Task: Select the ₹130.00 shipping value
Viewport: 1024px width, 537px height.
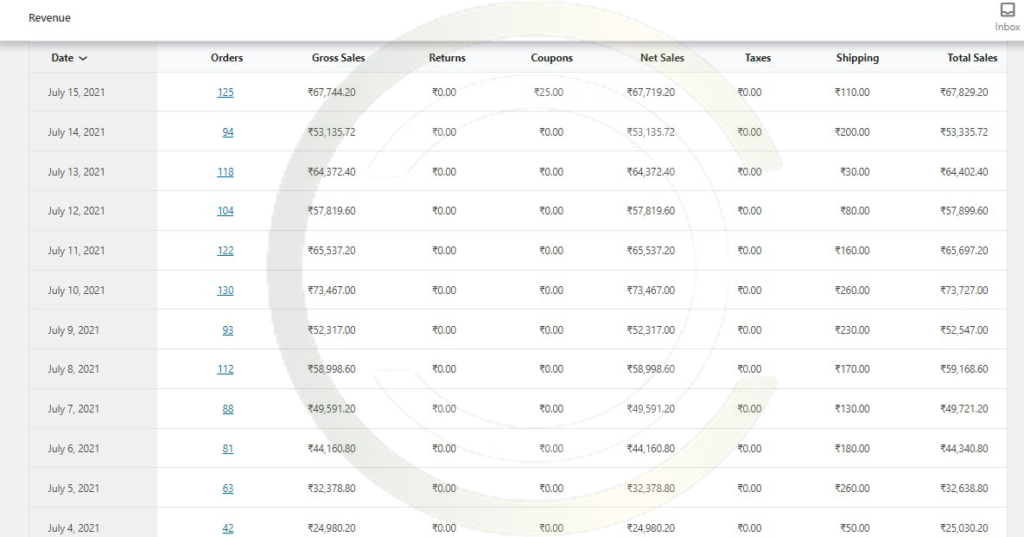Action: [852, 409]
